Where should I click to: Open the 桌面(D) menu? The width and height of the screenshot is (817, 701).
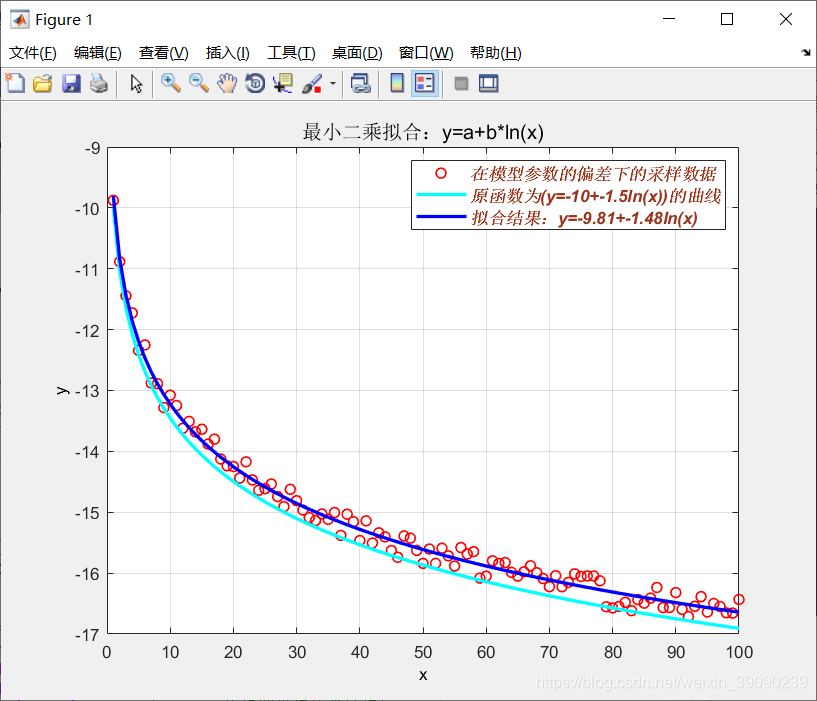pyautogui.click(x=357, y=53)
